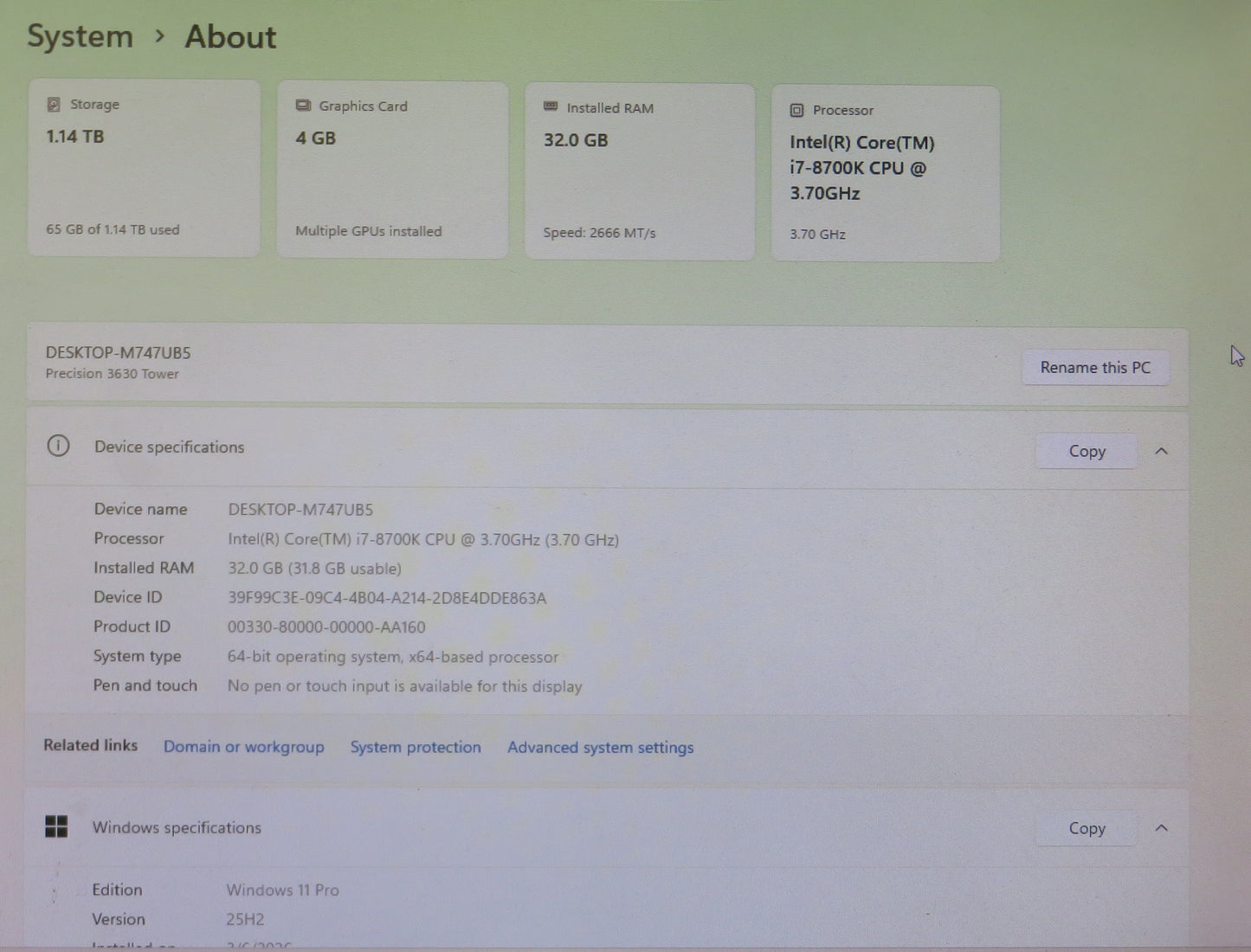The width and height of the screenshot is (1251, 952).
Task: Copy the Device specifications
Action: (x=1086, y=451)
